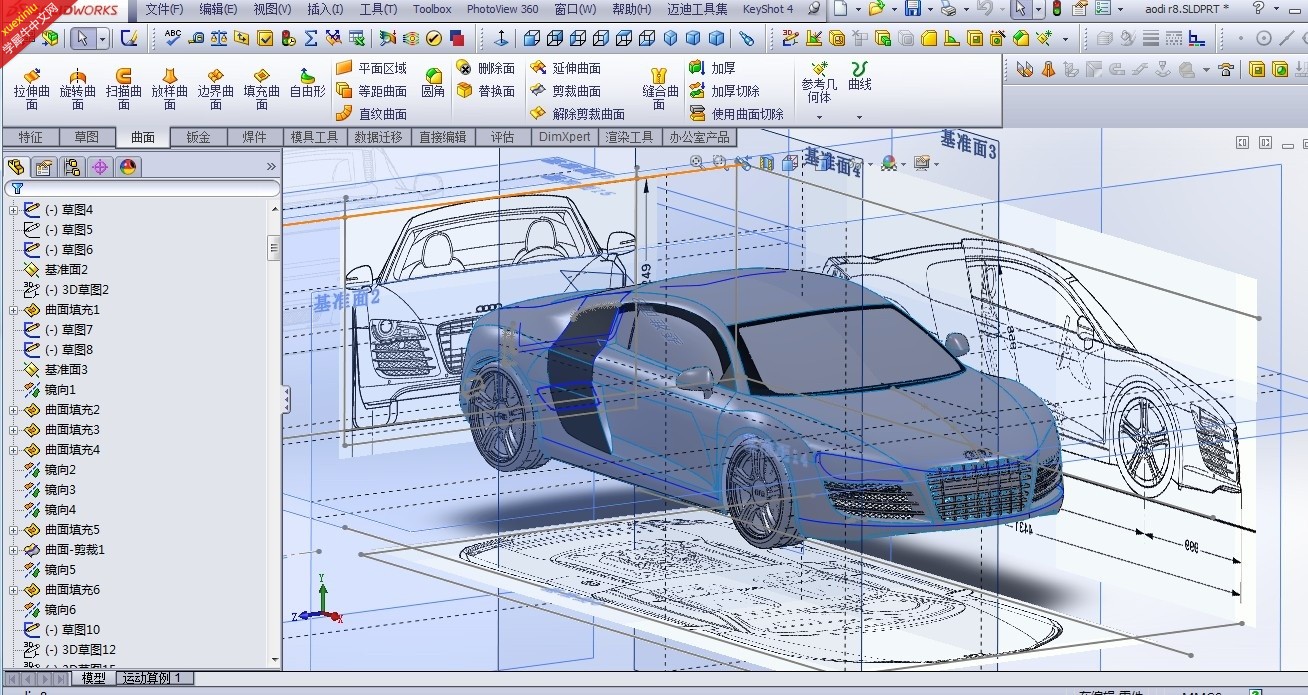Click the mass properties balance-scale icon
This screenshot has height=695, width=1308.
click(x=219, y=38)
